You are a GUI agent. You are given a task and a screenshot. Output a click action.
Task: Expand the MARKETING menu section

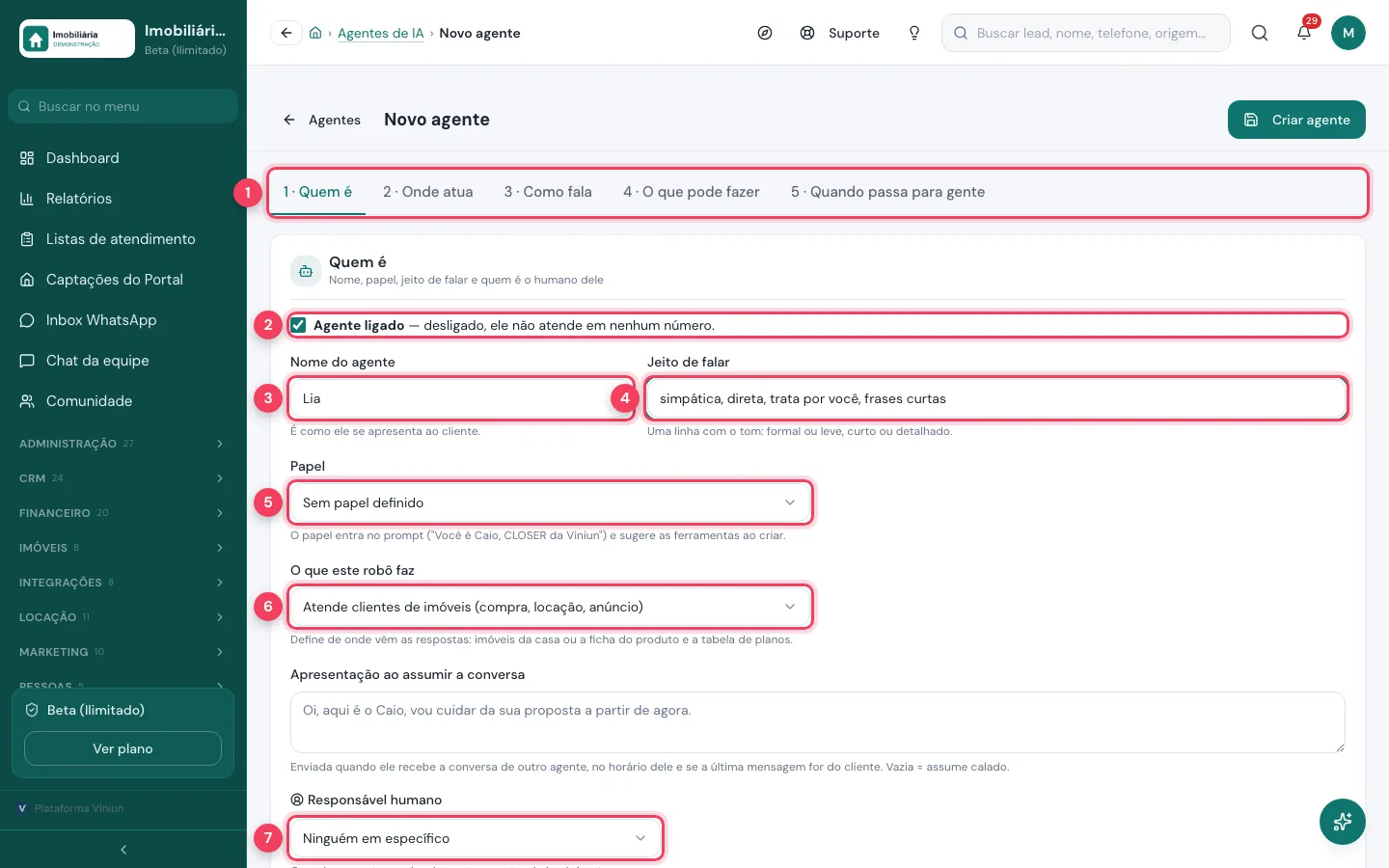123,652
